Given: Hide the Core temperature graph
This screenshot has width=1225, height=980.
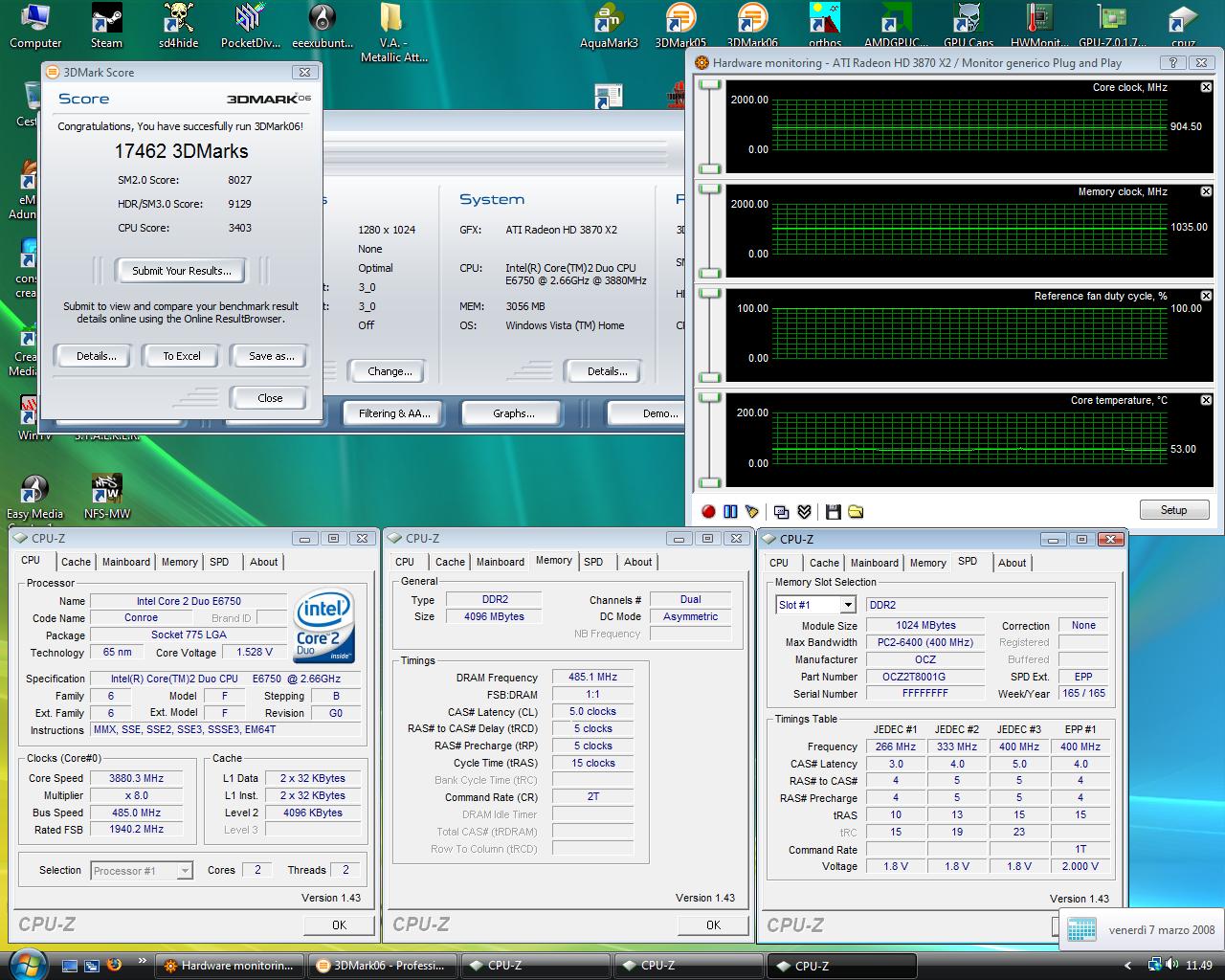Looking at the screenshot, I should (1206, 400).
